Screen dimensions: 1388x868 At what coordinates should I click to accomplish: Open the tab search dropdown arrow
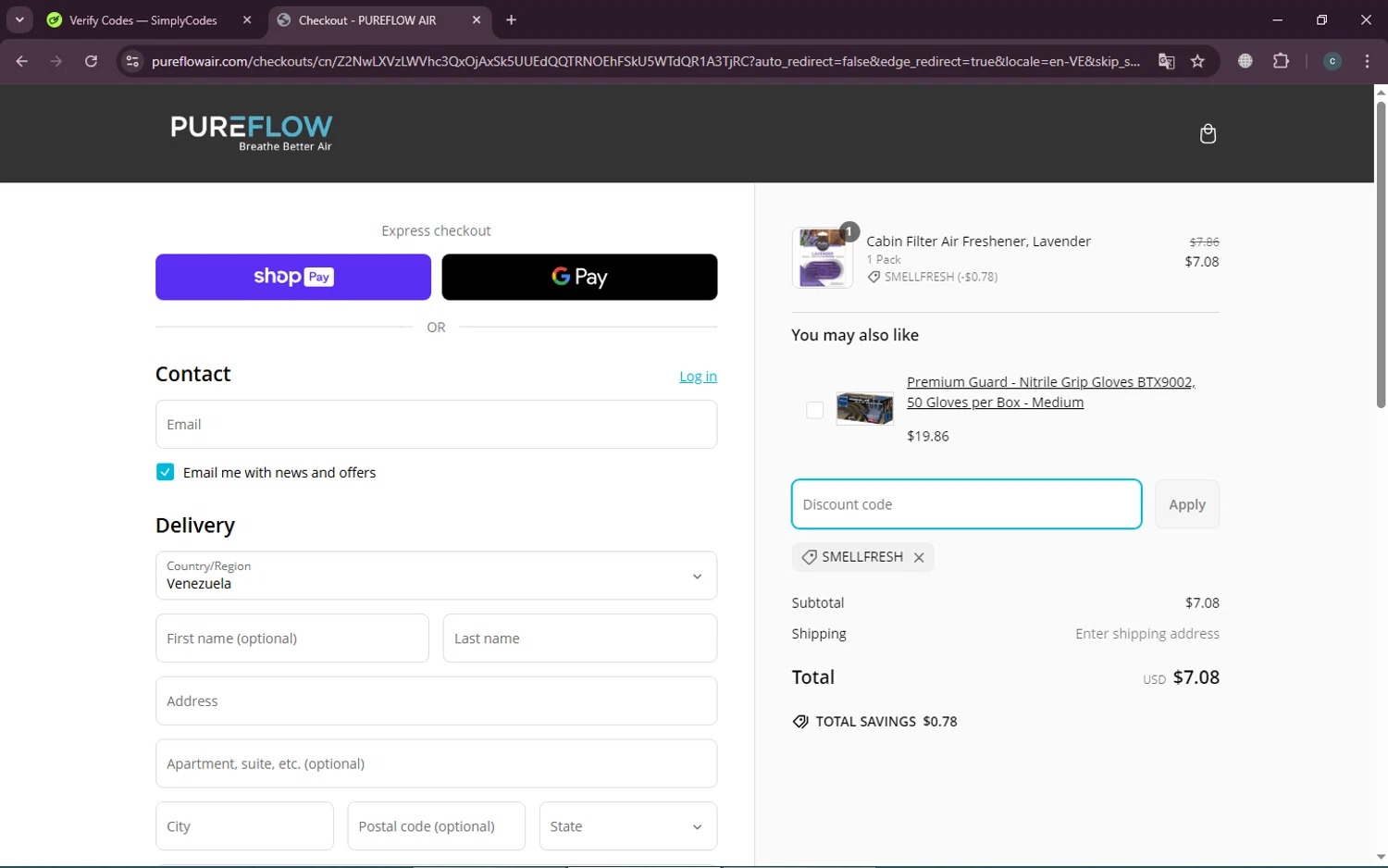point(19,19)
